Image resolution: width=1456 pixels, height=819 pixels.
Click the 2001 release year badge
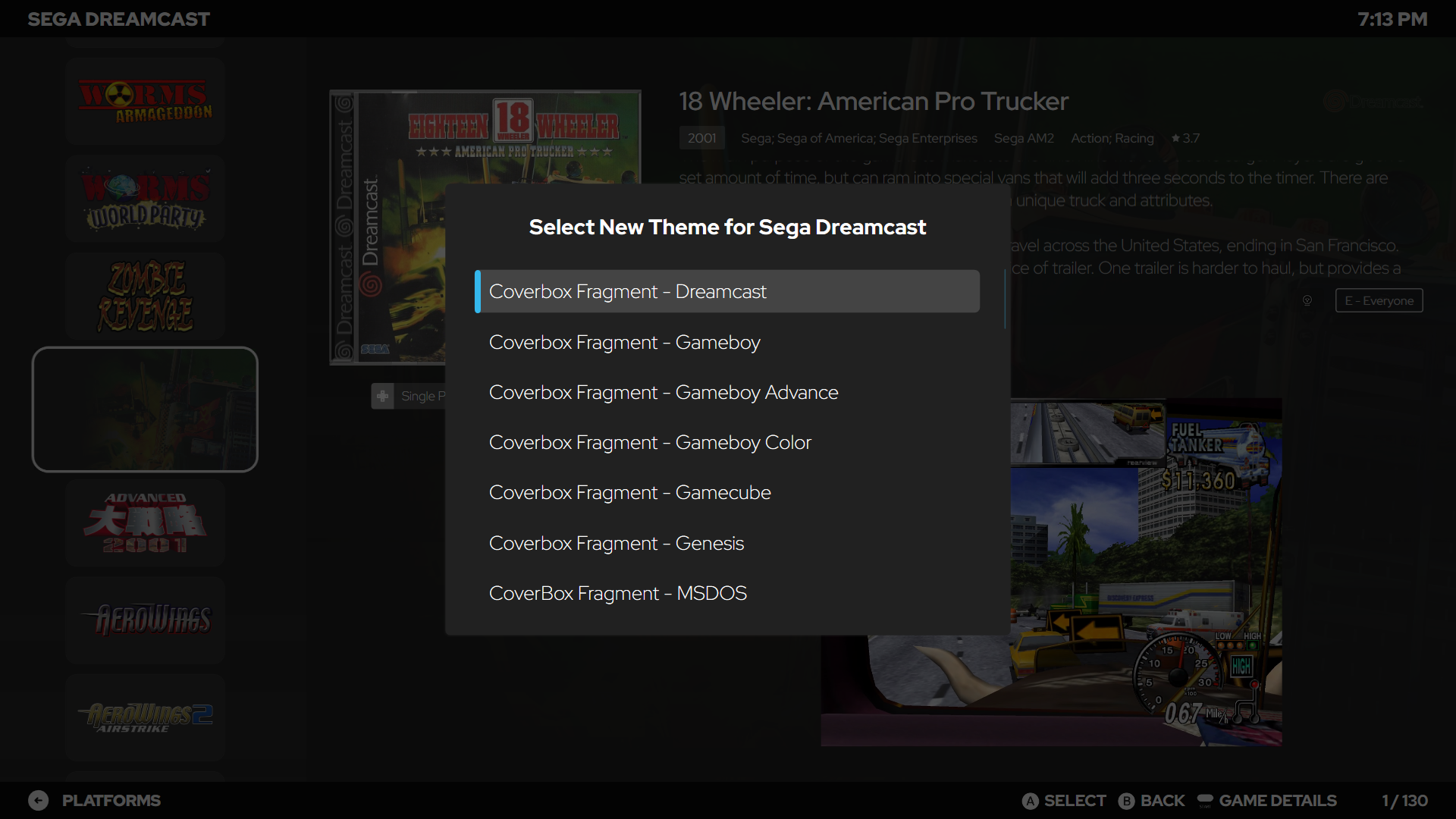[x=701, y=138]
